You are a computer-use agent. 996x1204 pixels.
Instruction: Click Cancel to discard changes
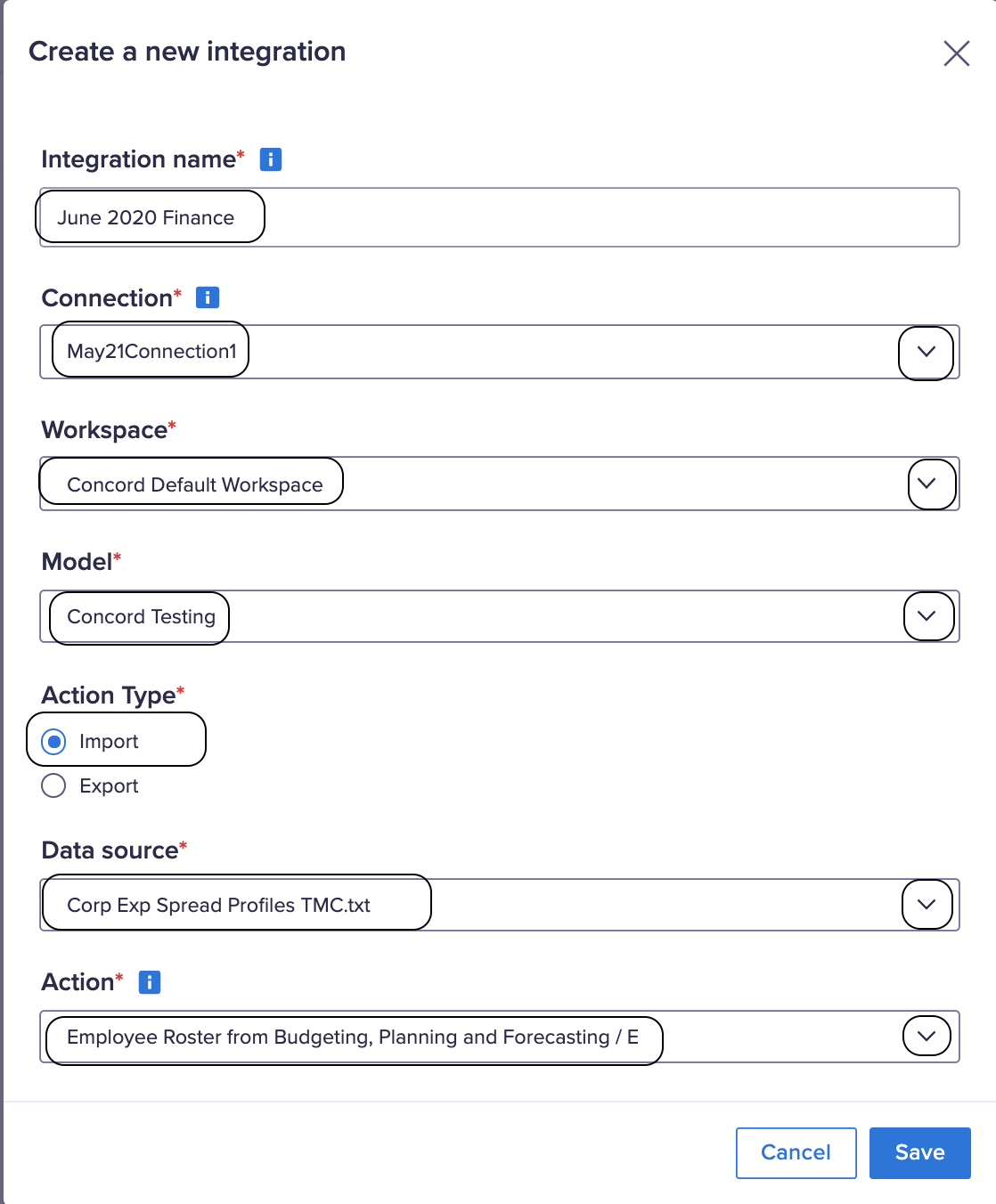pos(796,1152)
